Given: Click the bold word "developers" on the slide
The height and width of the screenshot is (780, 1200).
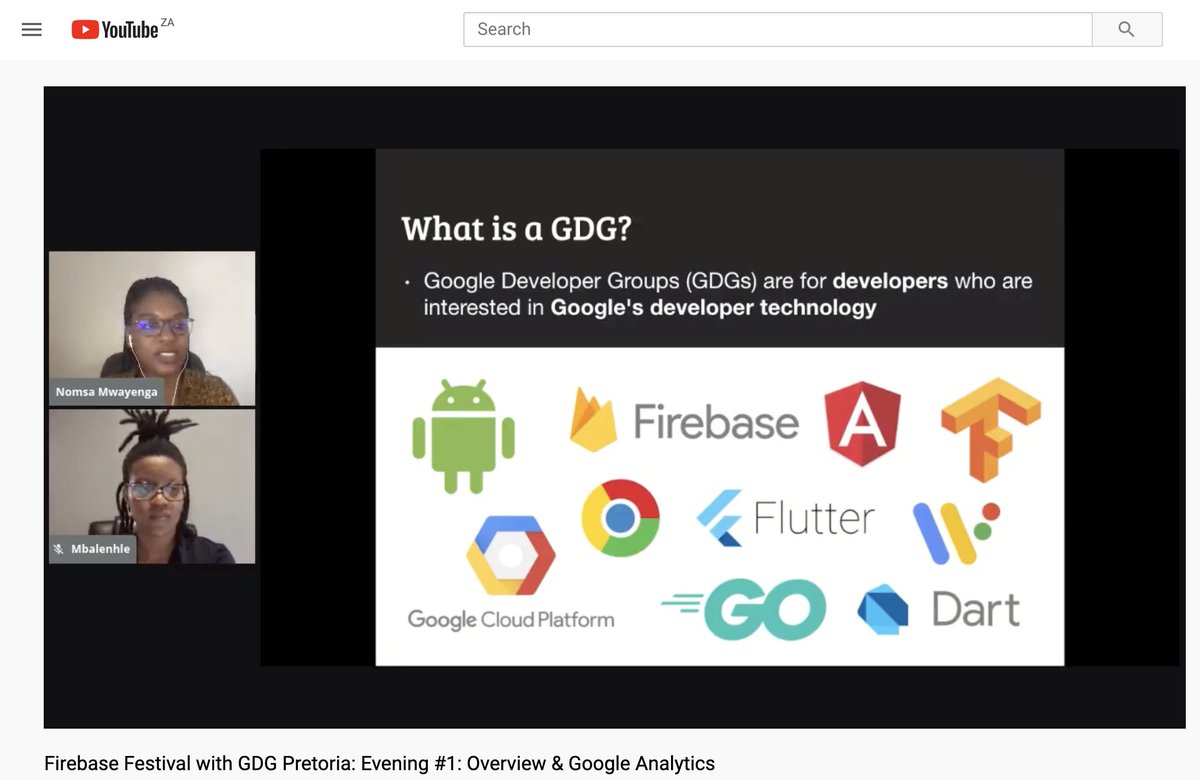Looking at the screenshot, I should click(890, 281).
